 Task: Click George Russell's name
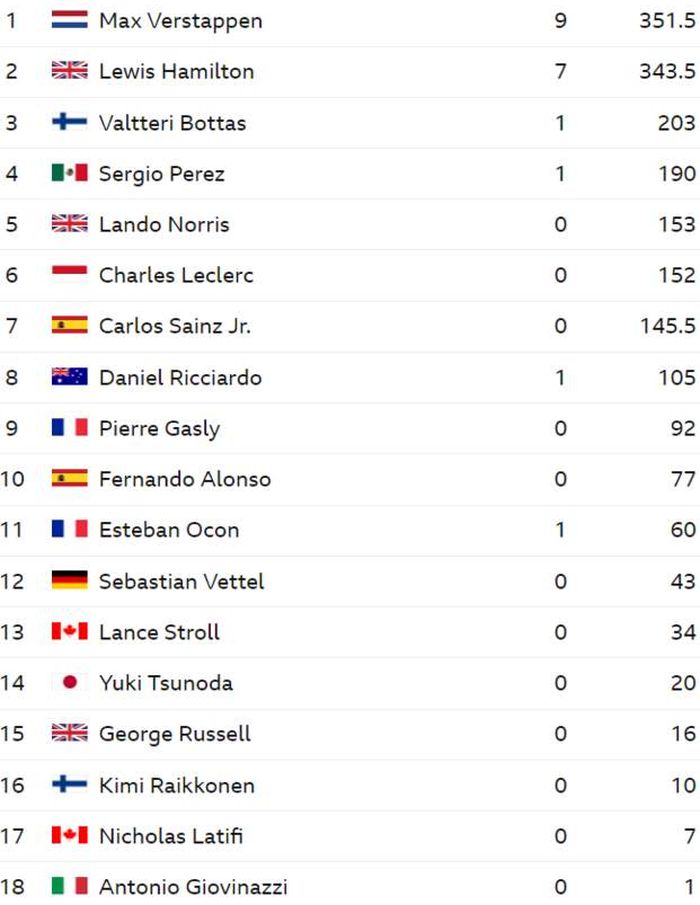[174, 734]
